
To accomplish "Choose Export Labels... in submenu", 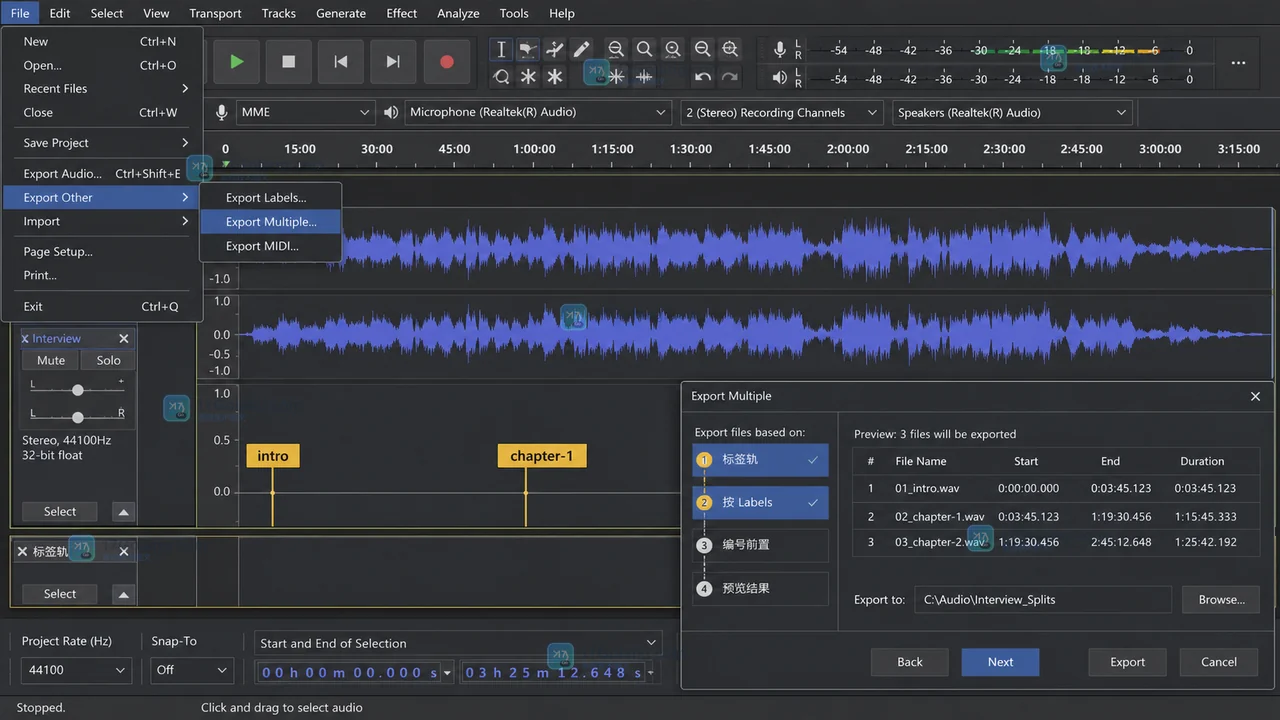I will [271, 198].
